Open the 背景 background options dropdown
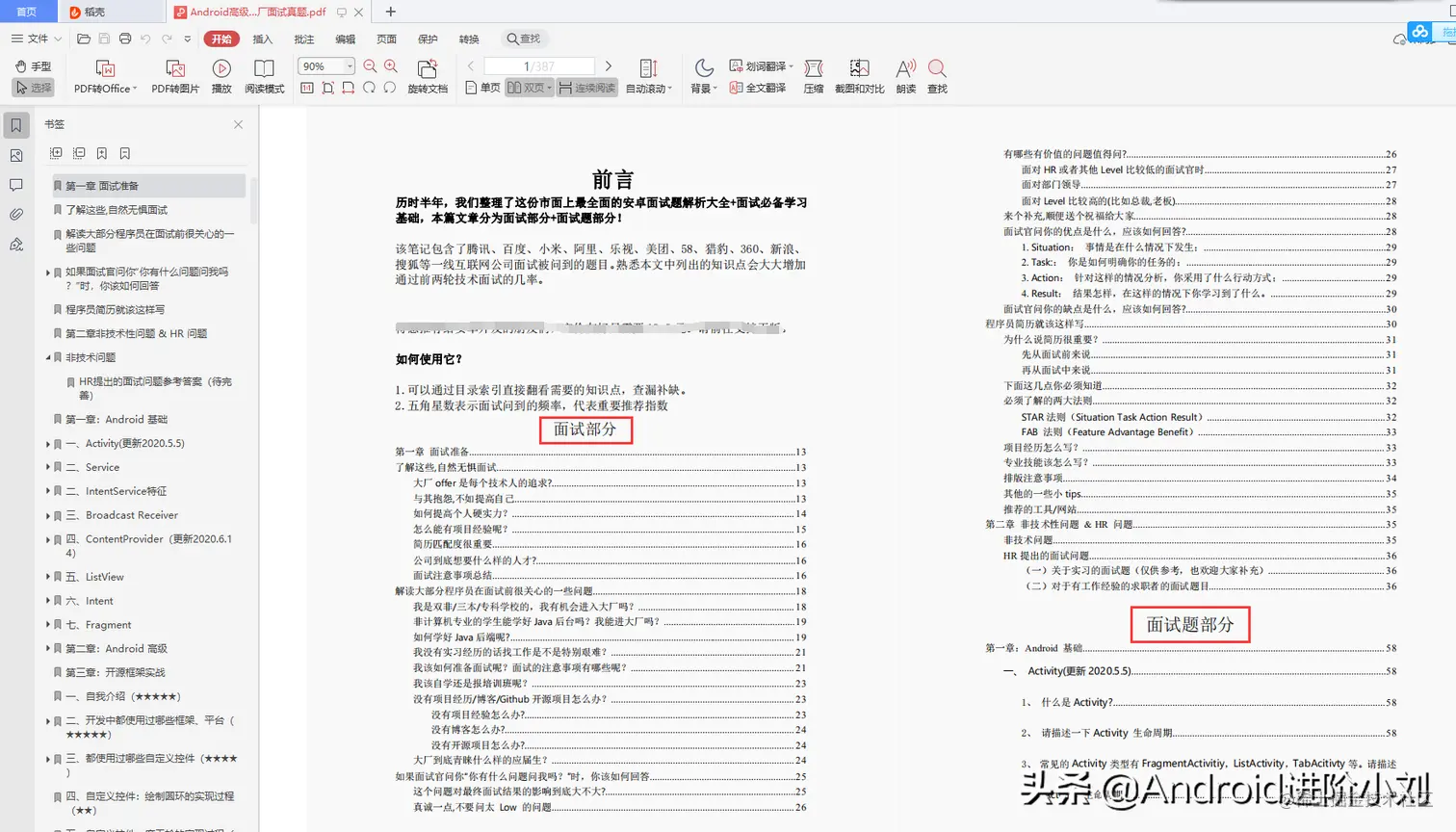This screenshot has width=1456, height=832. pos(704,86)
